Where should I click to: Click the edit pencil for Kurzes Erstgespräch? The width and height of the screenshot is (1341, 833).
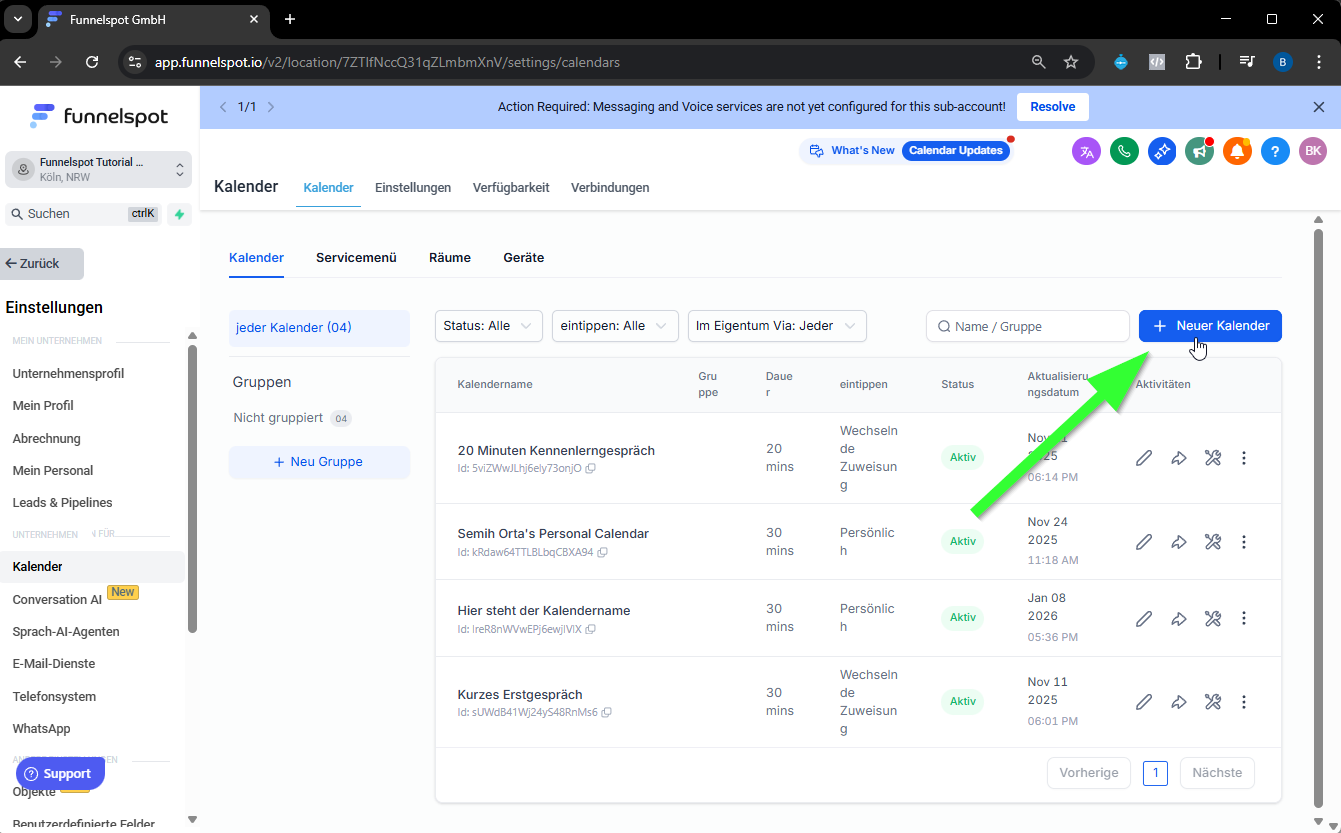1144,702
